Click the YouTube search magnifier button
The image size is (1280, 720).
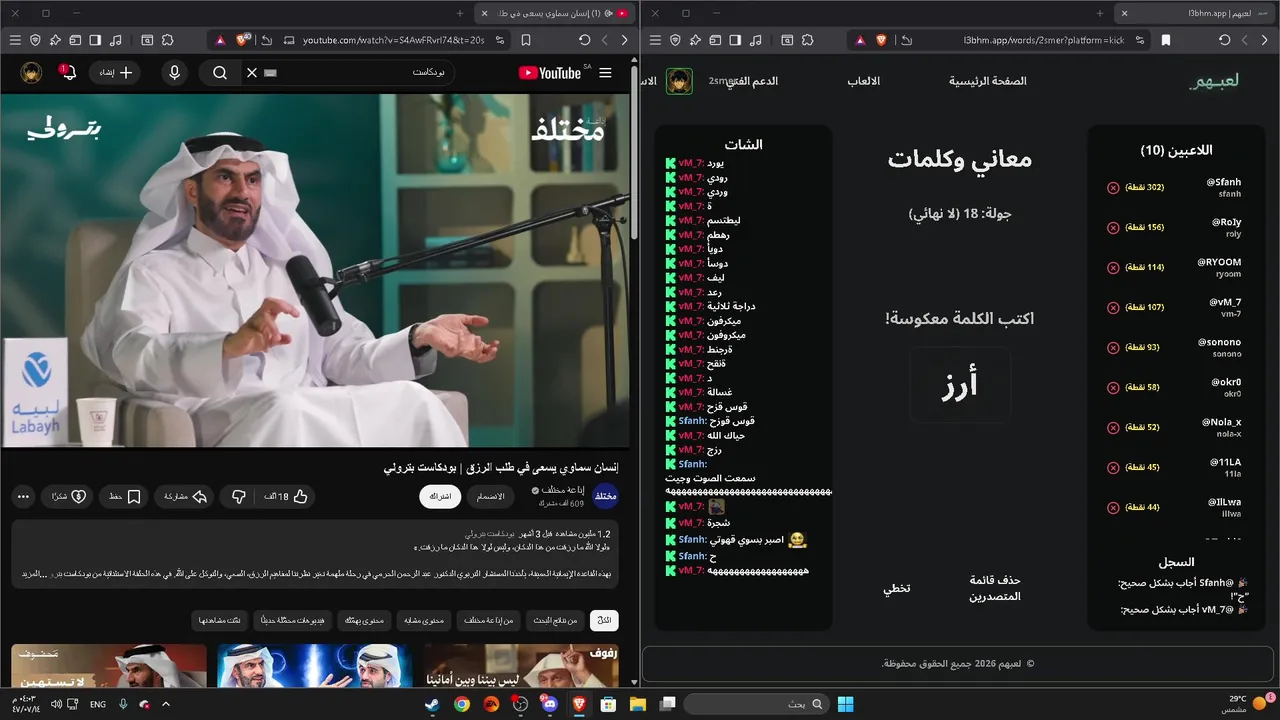tap(220, 73)
